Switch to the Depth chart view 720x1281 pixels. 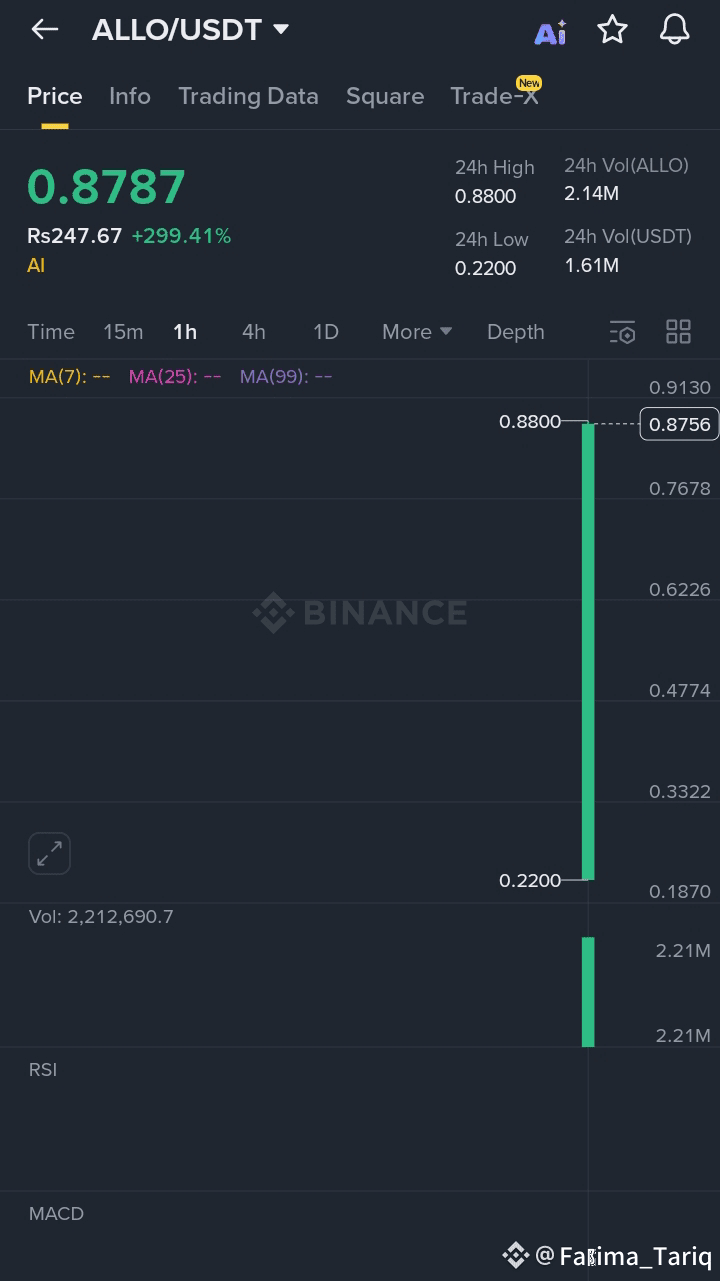(x=516, y=332)
